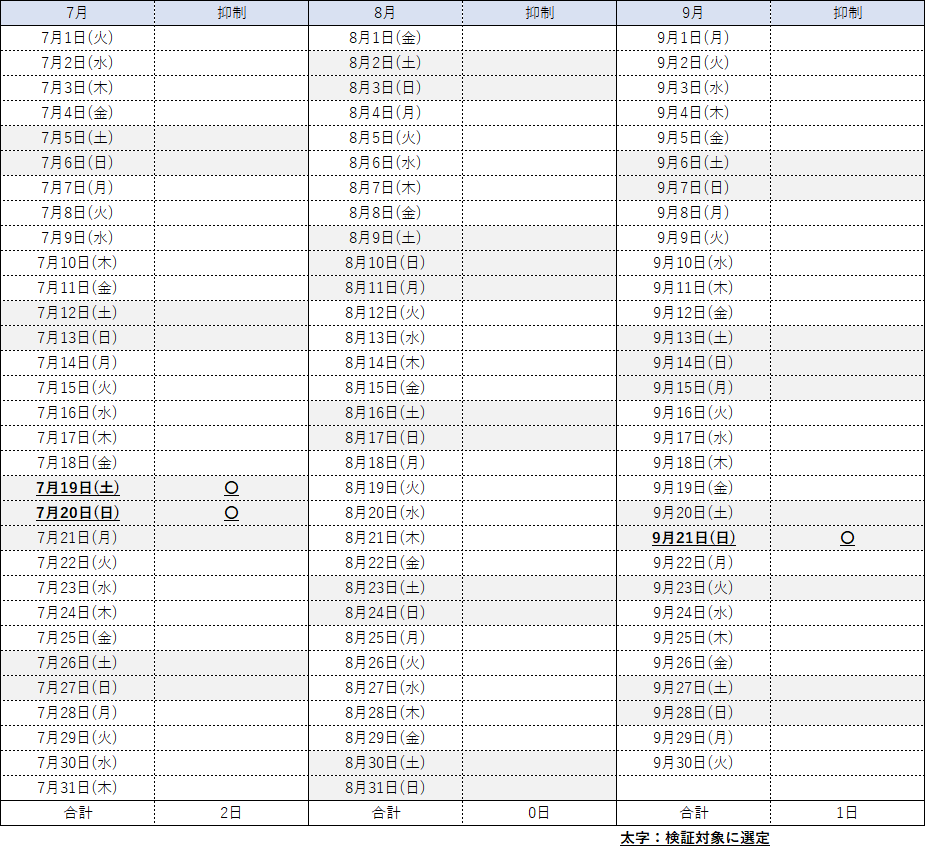The image size is (926, 852).
Task: Select the 0日 total for August
Action: 539,813
